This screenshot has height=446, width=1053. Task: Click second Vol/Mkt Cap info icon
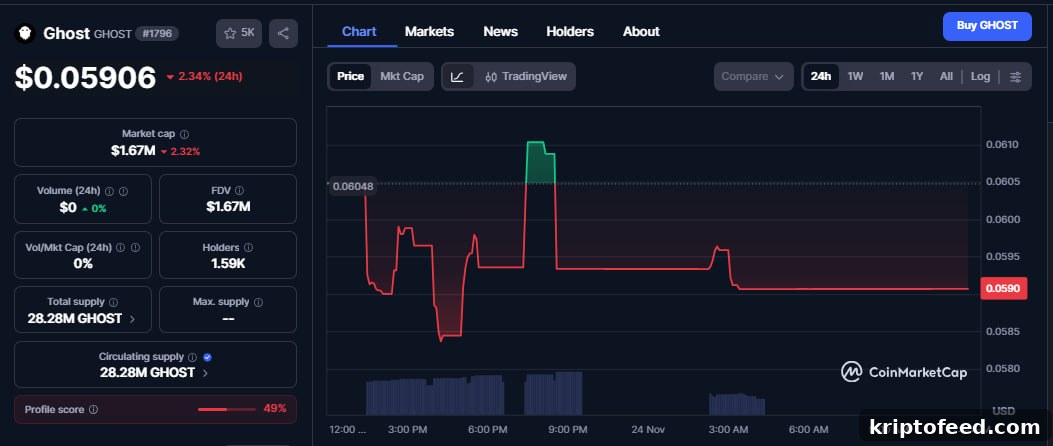136,248
